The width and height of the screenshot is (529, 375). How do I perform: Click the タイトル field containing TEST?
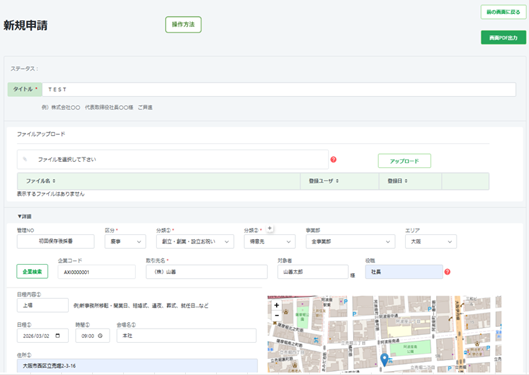tap(279, 89)
